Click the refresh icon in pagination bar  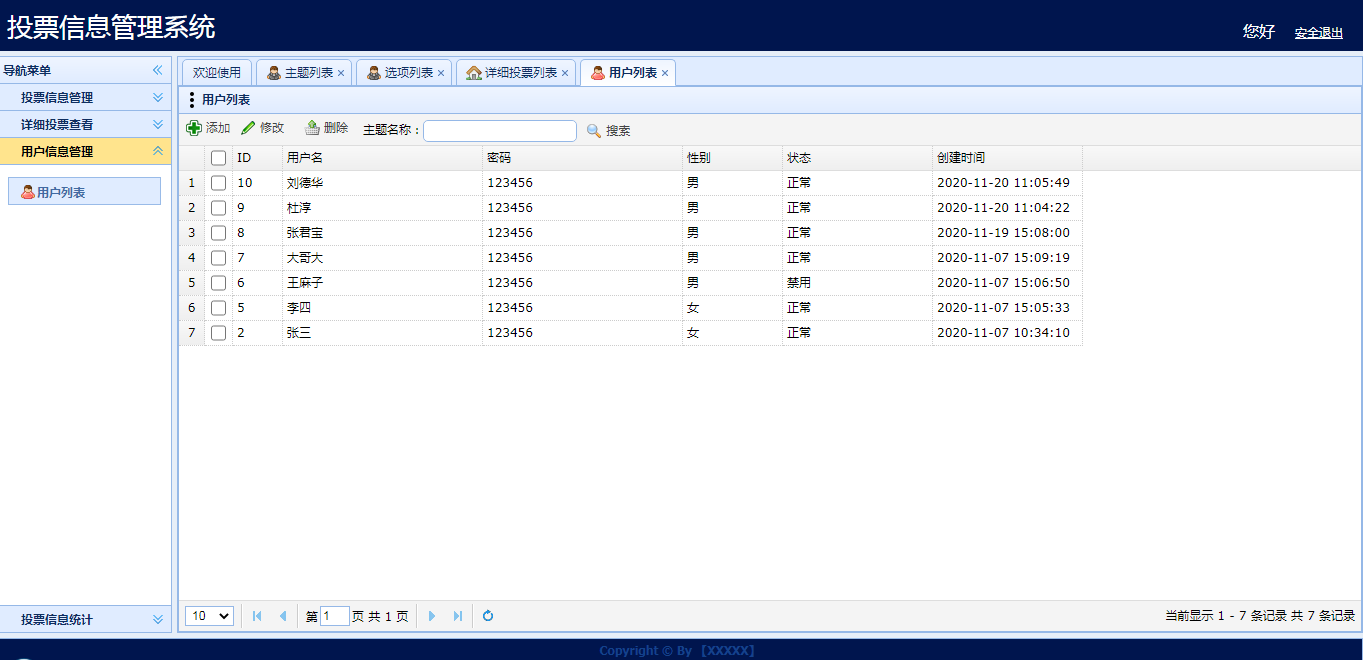point(488,616)
